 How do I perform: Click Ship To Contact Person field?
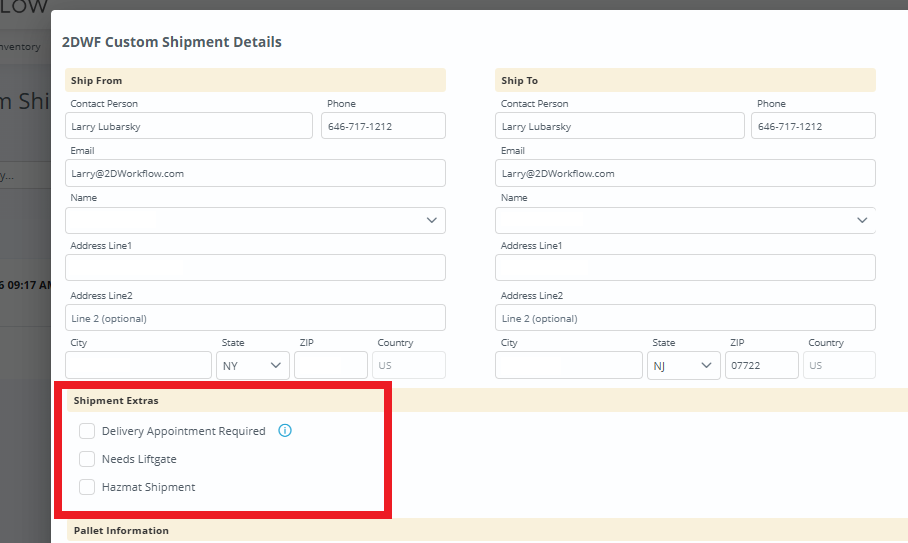pyautogui.click(x=619, y=126)
